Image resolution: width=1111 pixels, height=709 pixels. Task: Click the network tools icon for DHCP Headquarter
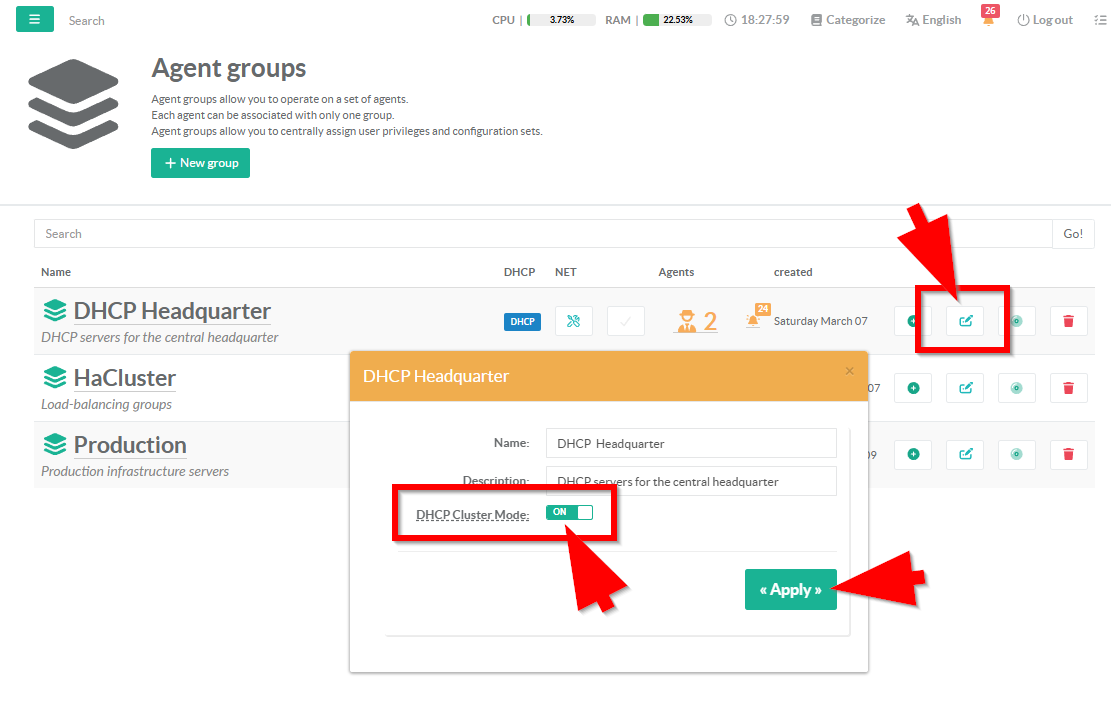point(573,321)
